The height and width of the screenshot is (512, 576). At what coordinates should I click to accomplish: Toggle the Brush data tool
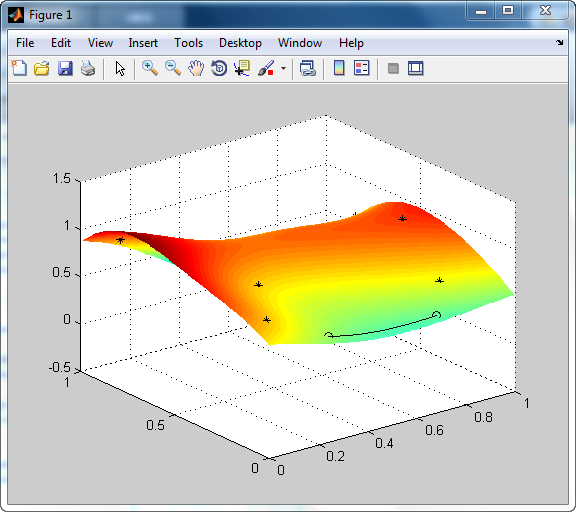pyautogui.click(x=266, y=68)
